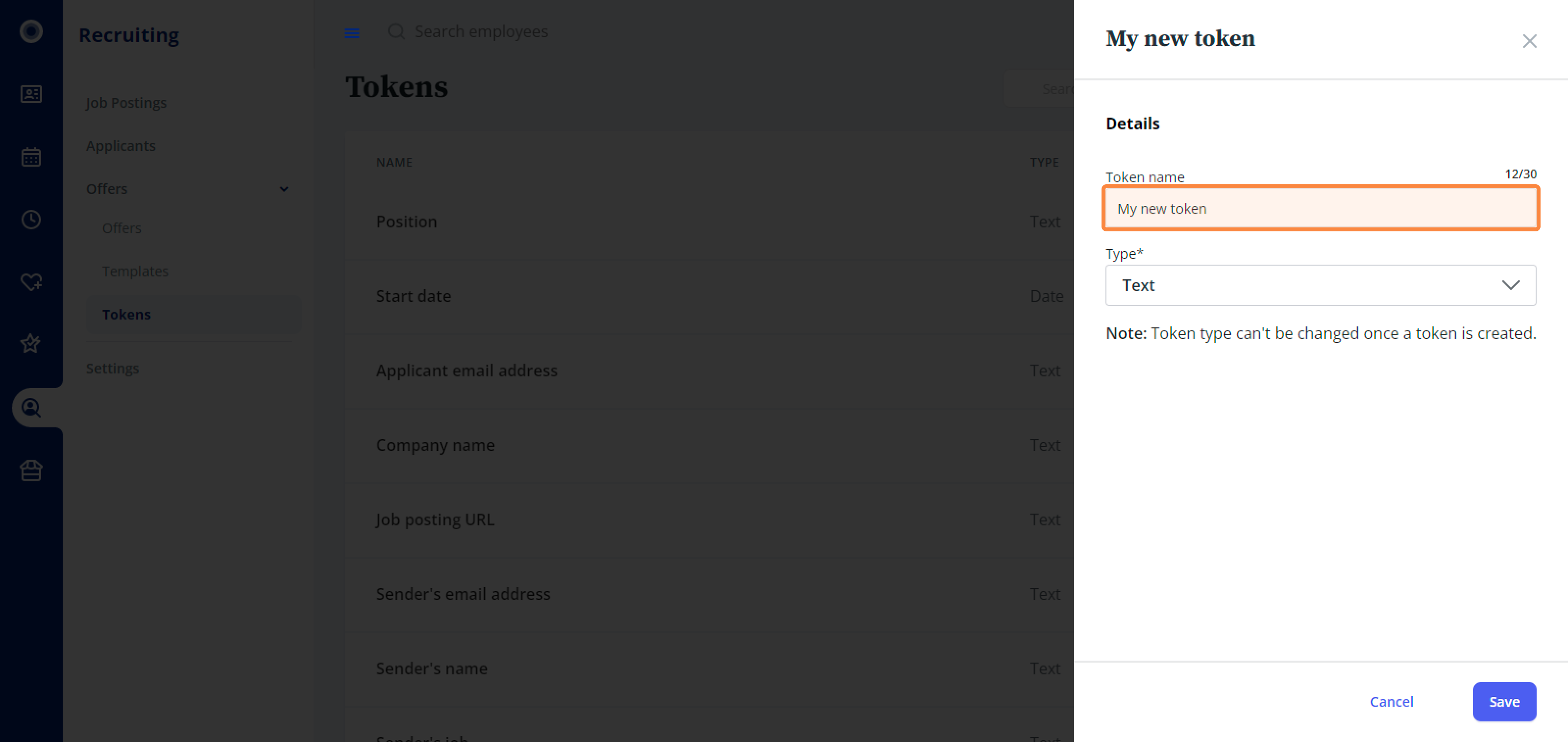This screenshot has width=1568, height=742.
Task: Click the tokens search box beside the heading
Action: tap(1038, 89)
